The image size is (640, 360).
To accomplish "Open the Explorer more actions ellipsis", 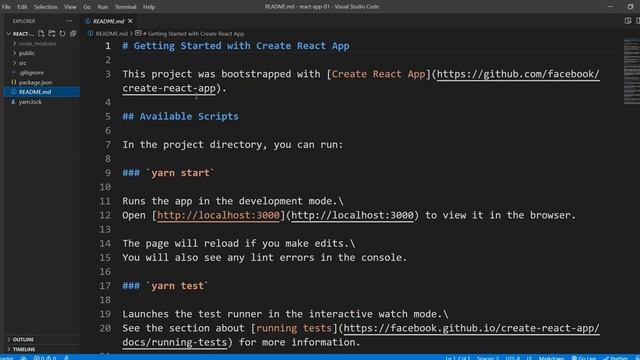I will 69,21.
